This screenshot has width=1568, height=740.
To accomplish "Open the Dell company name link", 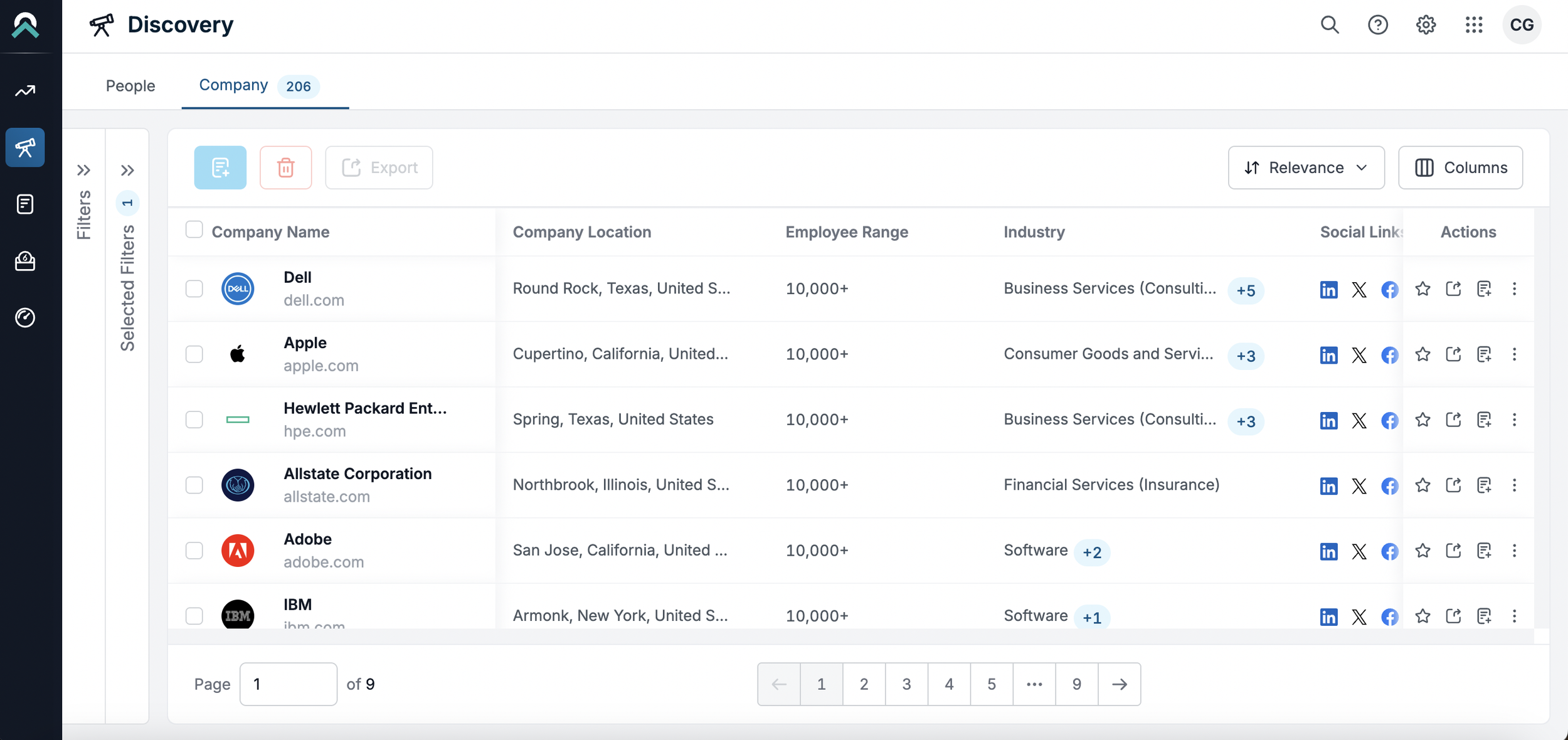I will point(297,277).
